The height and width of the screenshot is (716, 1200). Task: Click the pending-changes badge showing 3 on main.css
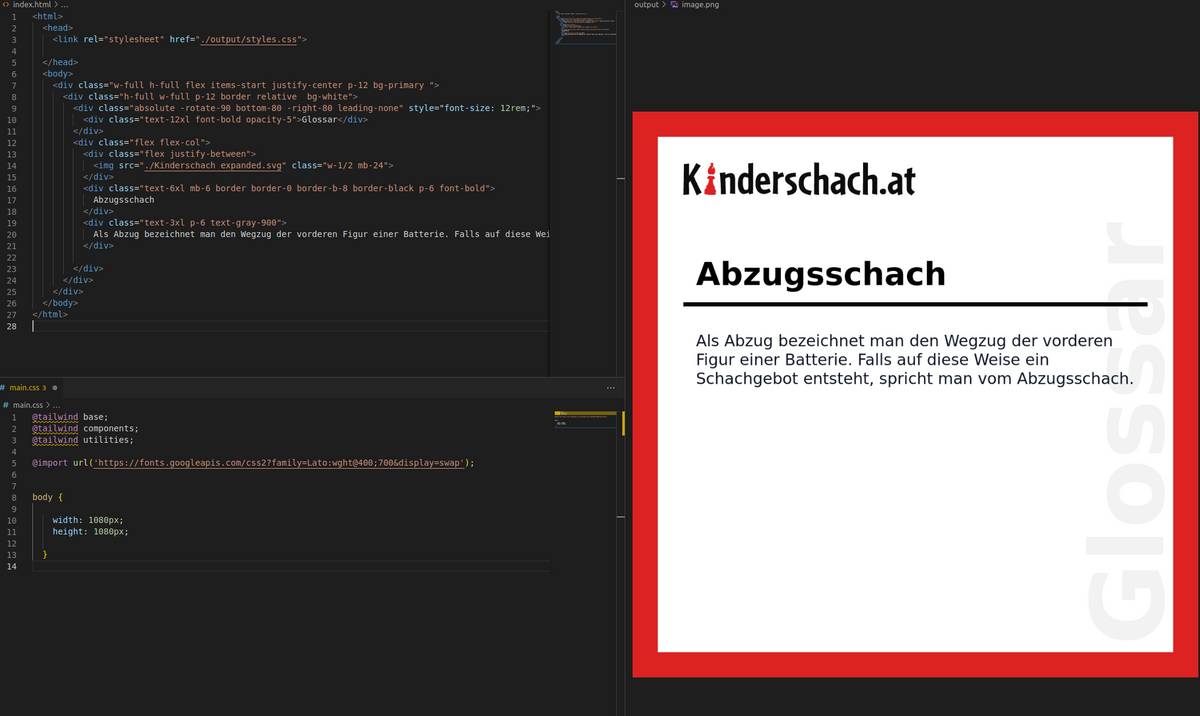tap(44, 387)
